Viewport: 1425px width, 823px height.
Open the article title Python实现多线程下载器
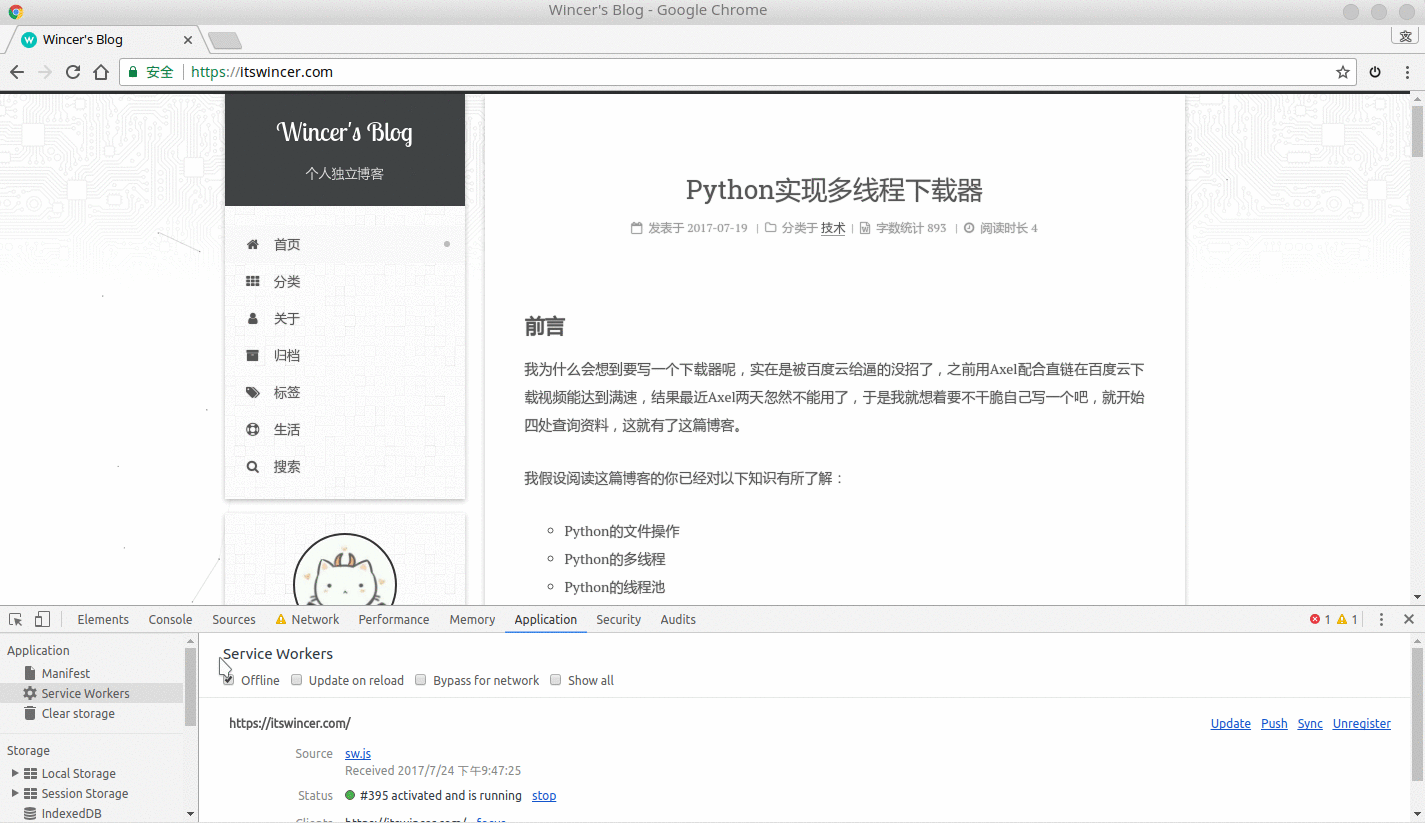[x=835, y=190]
